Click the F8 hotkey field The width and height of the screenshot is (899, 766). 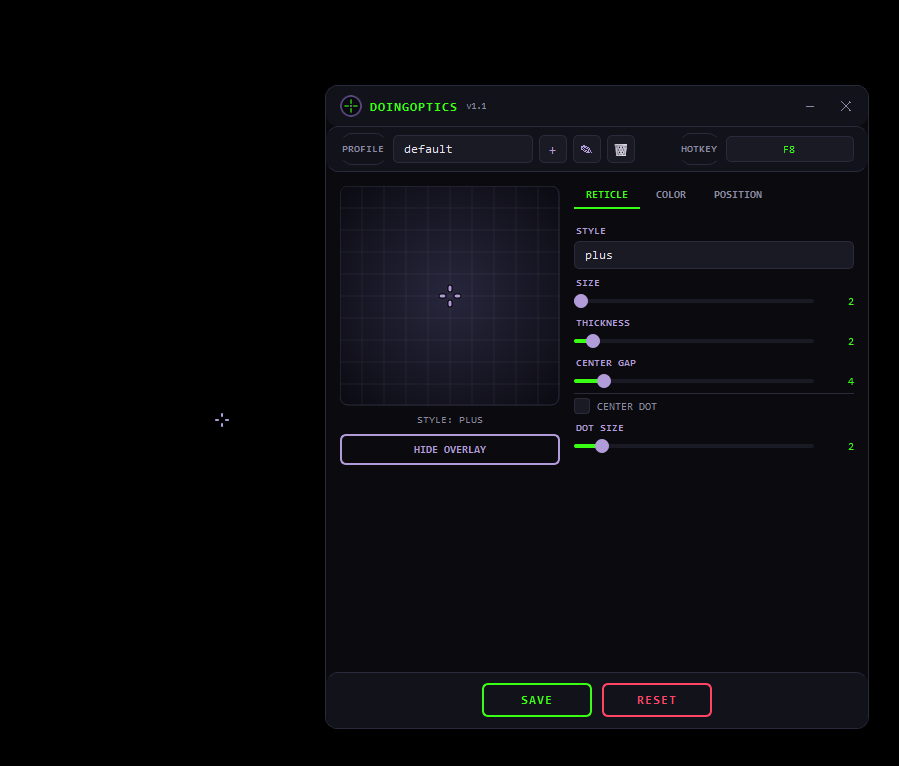pyautogui.click(x=789, y=149)
